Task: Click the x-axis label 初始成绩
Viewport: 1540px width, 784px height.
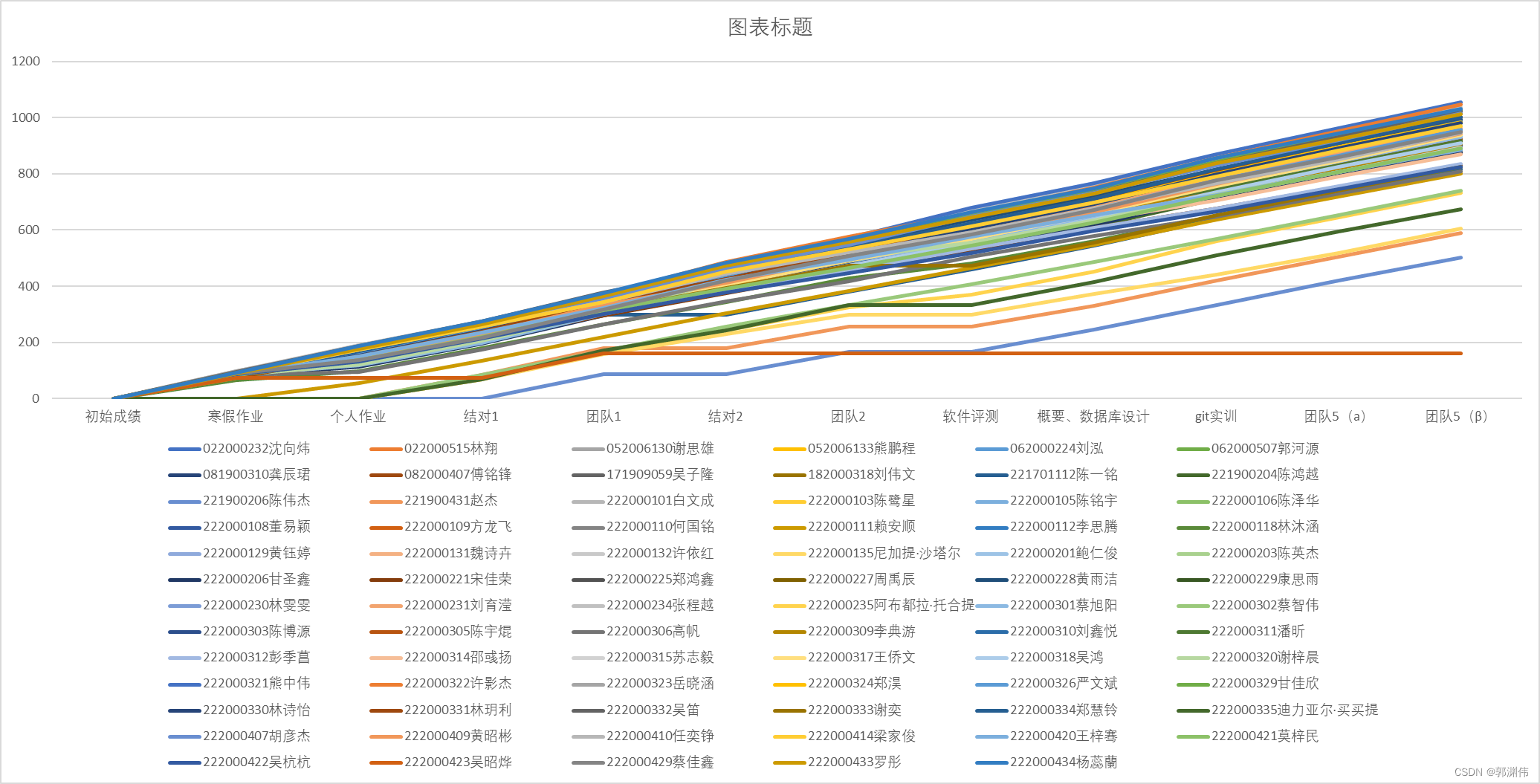Action: [x=113, y=417]
